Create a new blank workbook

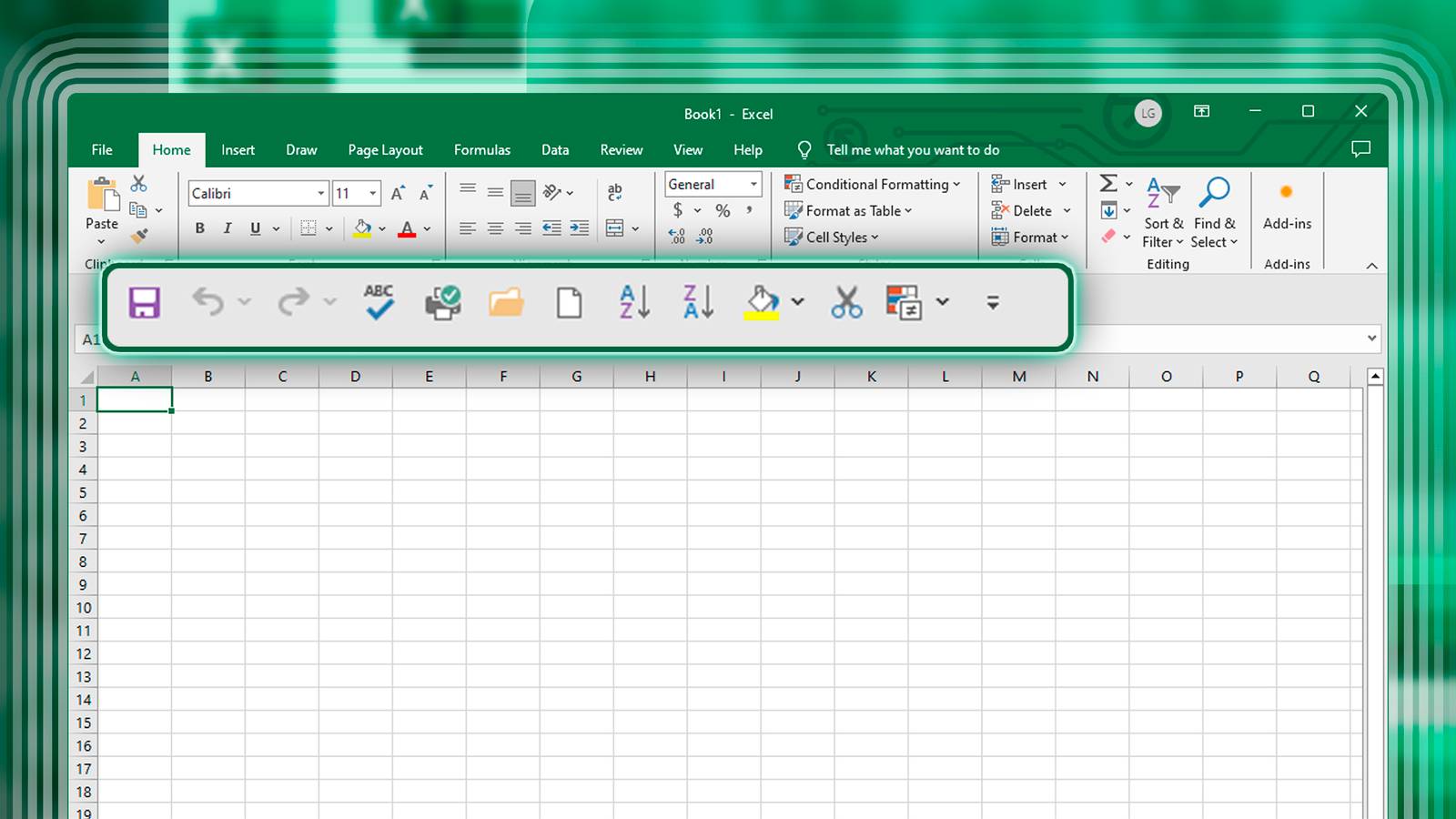(x=569, y=302)
